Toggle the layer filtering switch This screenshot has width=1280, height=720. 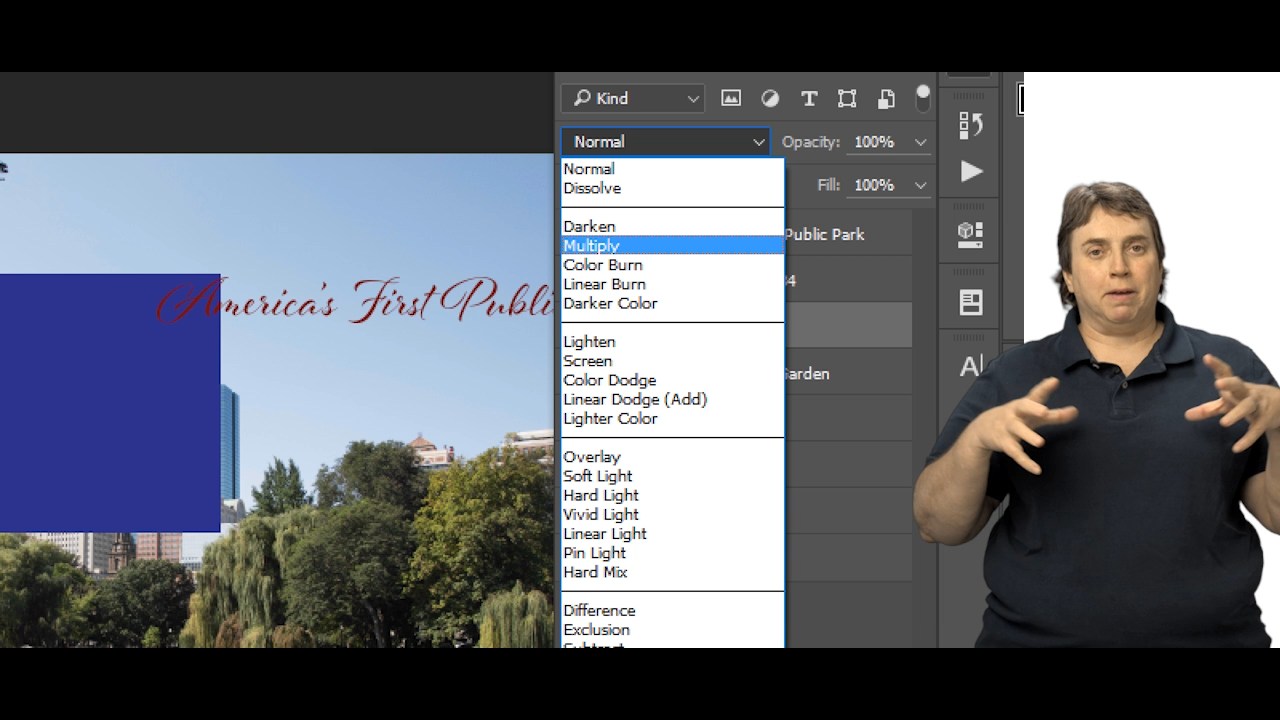pyautogui.click(x=923, y=98)
